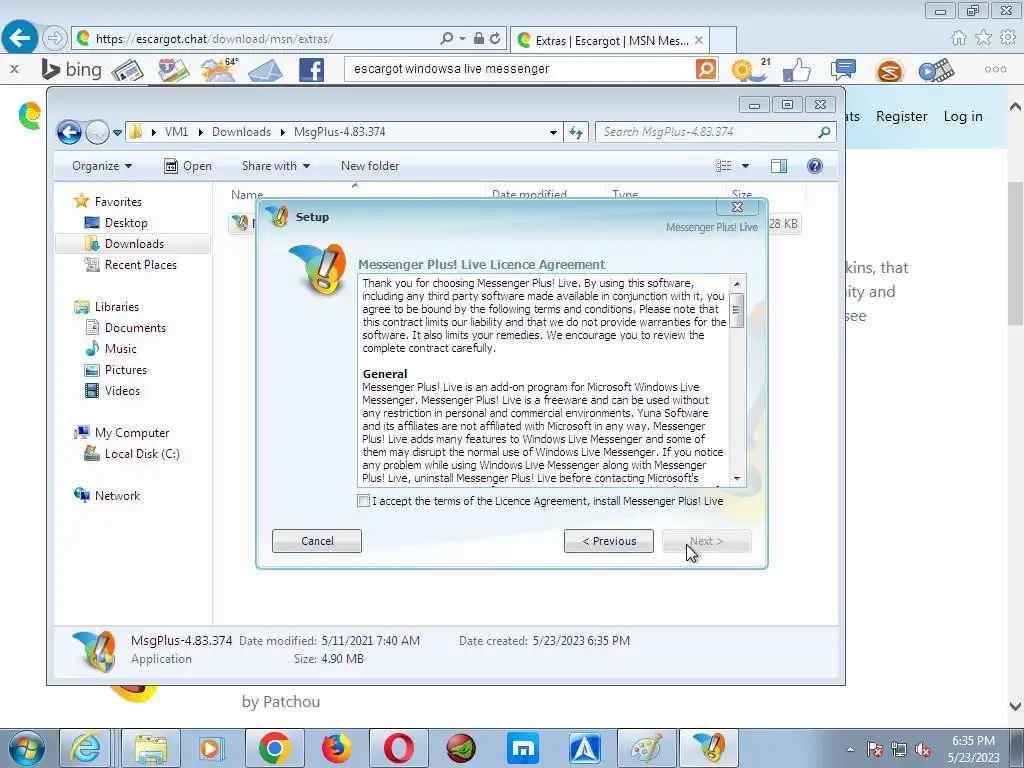This screenshot has height=768, width=1024.
Task: Open weather icon in Bing toolbar
Action: tap(219, 69)
